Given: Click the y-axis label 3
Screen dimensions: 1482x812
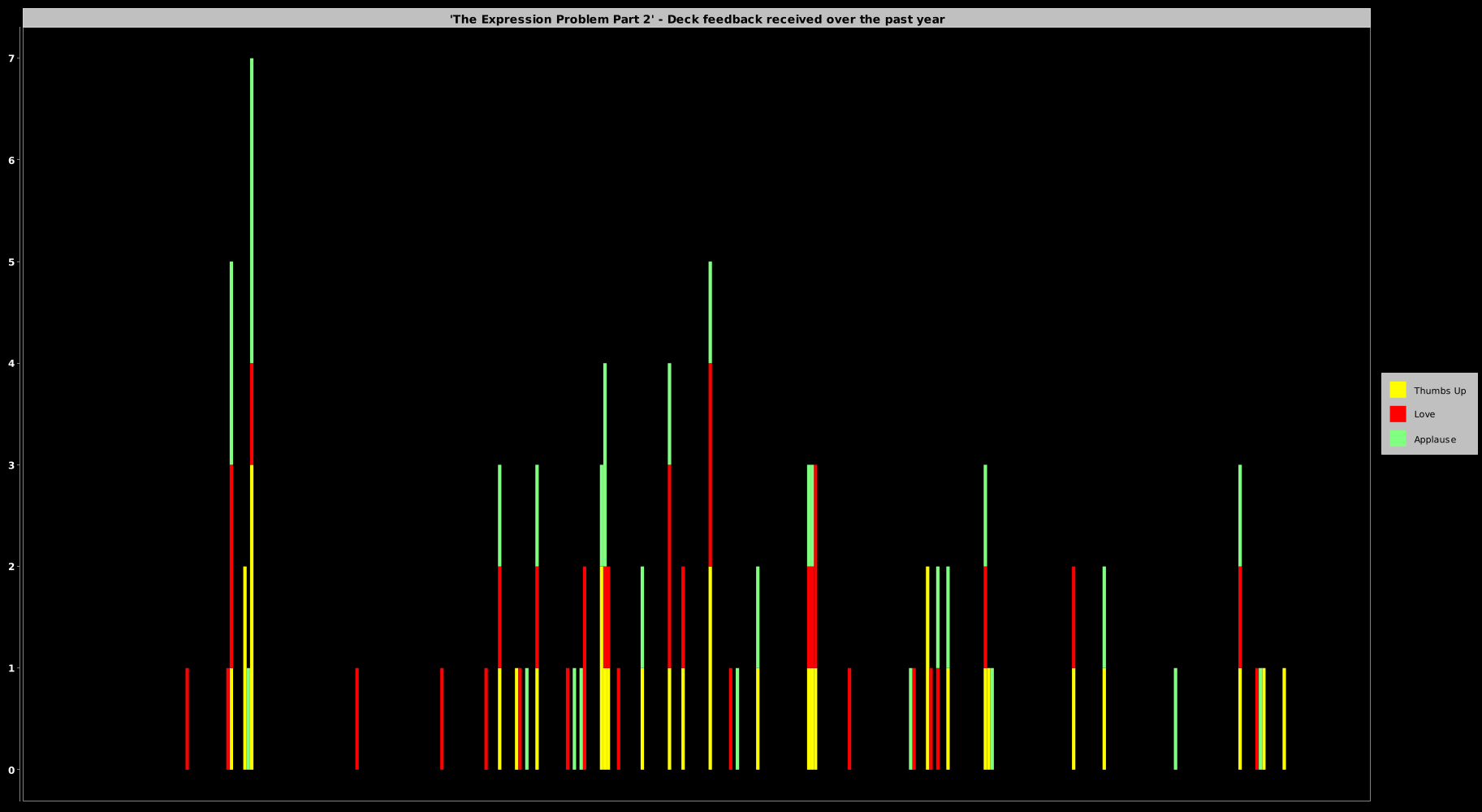Looking at the screenshot, I should (12, 464).
